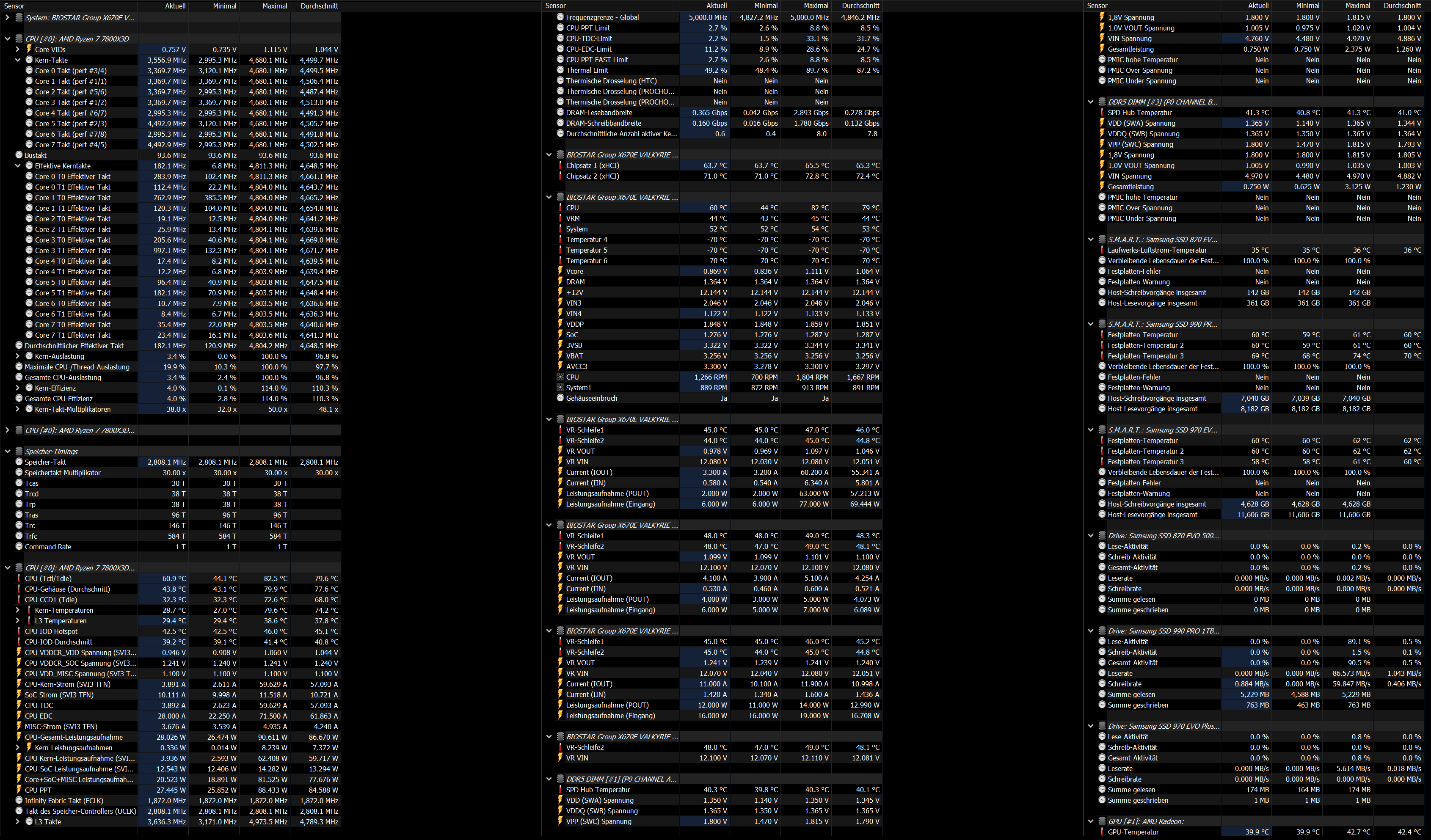This screenshot has height=840, width=1431.
Task: Collapse the Kern-Takte group
Action: pyautogui.click(x=18, y=60)
